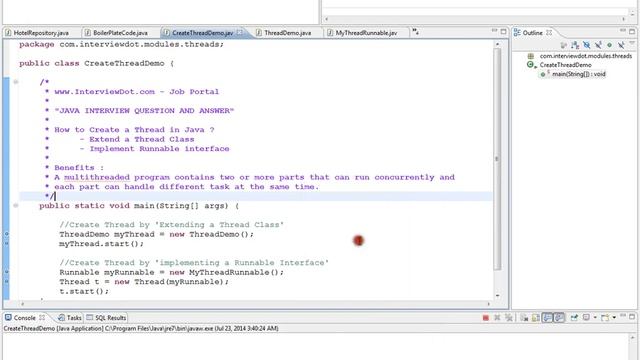The height and width of the screenshot is (360, 640).
Task: Toggle Pin Console
Action: tap(574, 317)
